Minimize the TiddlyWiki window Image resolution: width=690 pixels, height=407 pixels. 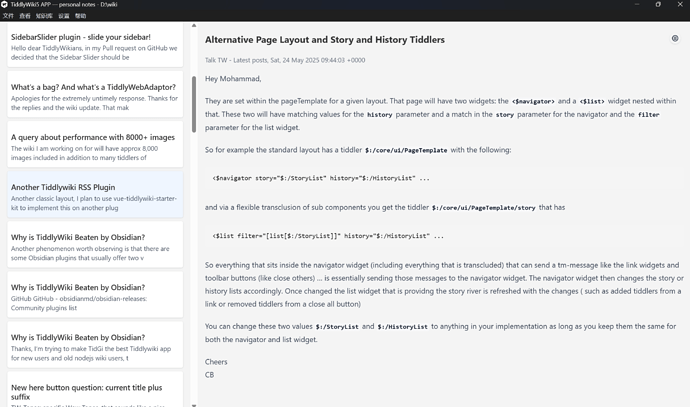tap(637, 4)
